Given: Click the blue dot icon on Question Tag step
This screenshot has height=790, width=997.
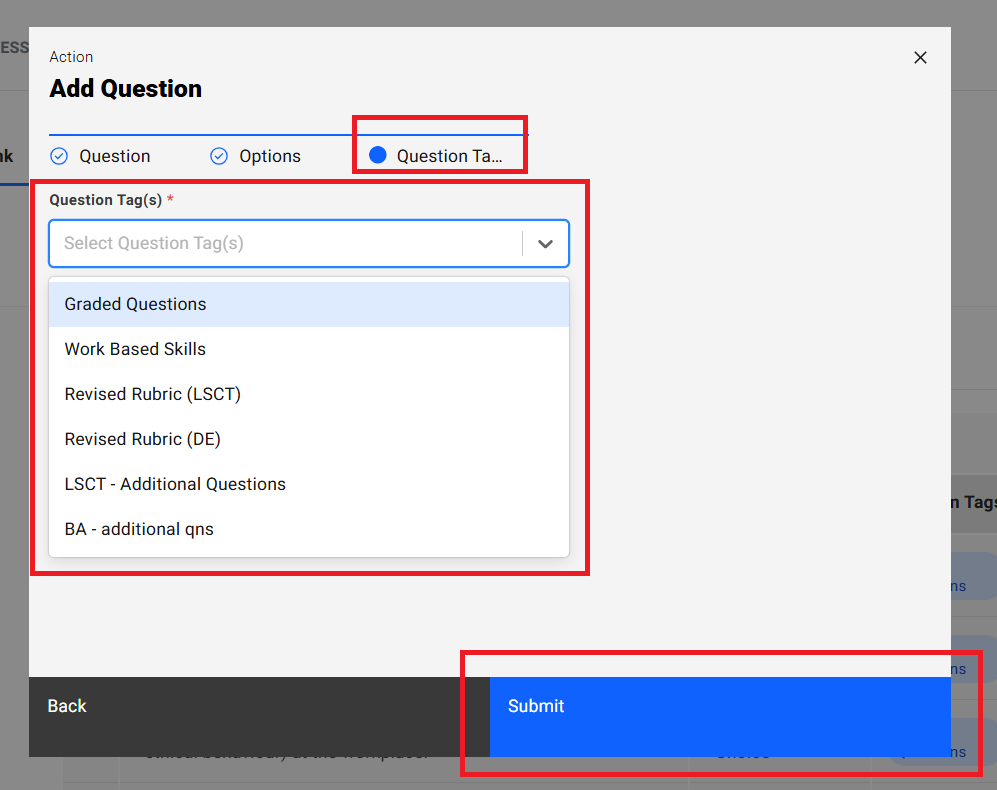Looking at the screenshot, I should (377, 155).
